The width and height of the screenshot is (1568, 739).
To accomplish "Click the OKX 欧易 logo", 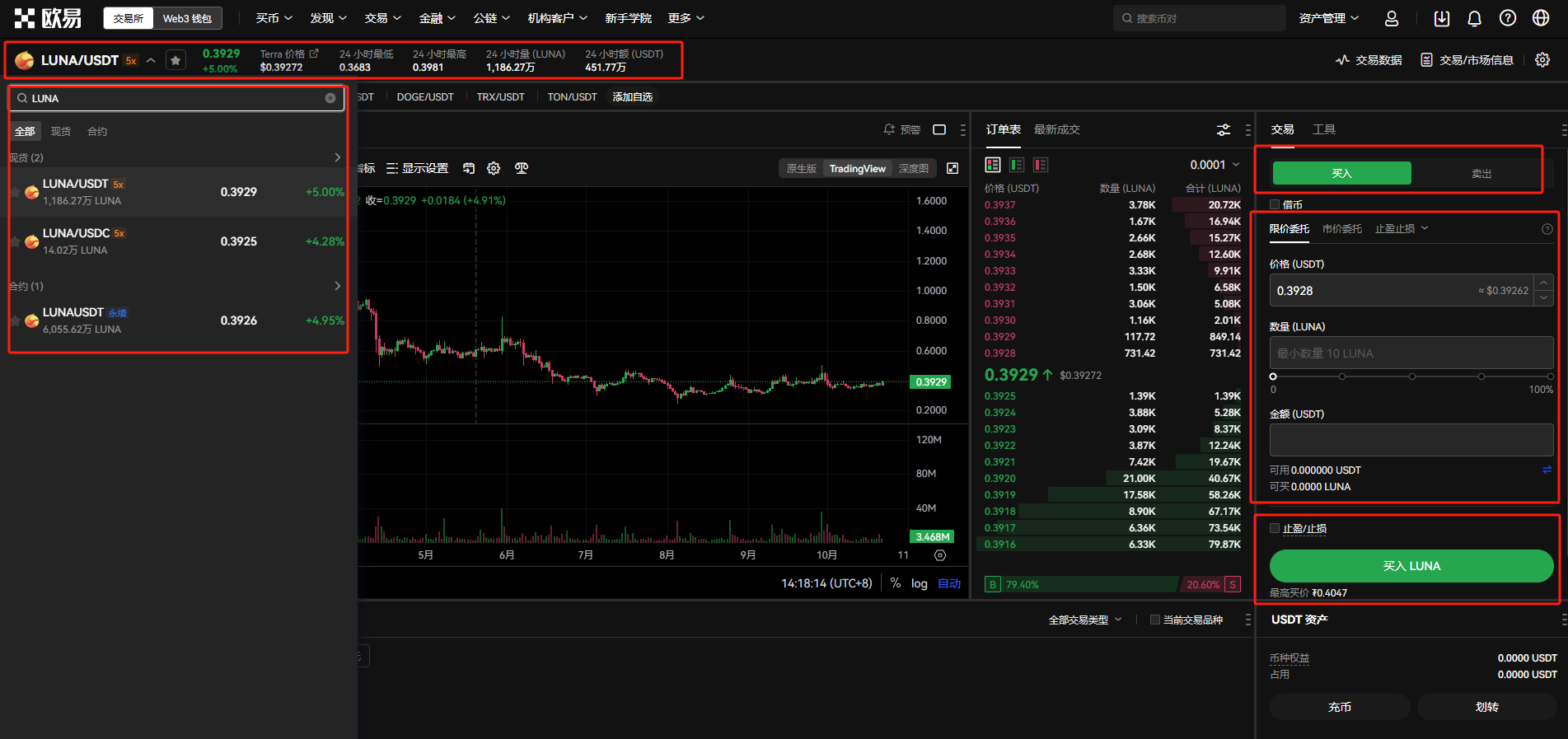I will pyautogui.click(x=48, y=18).
